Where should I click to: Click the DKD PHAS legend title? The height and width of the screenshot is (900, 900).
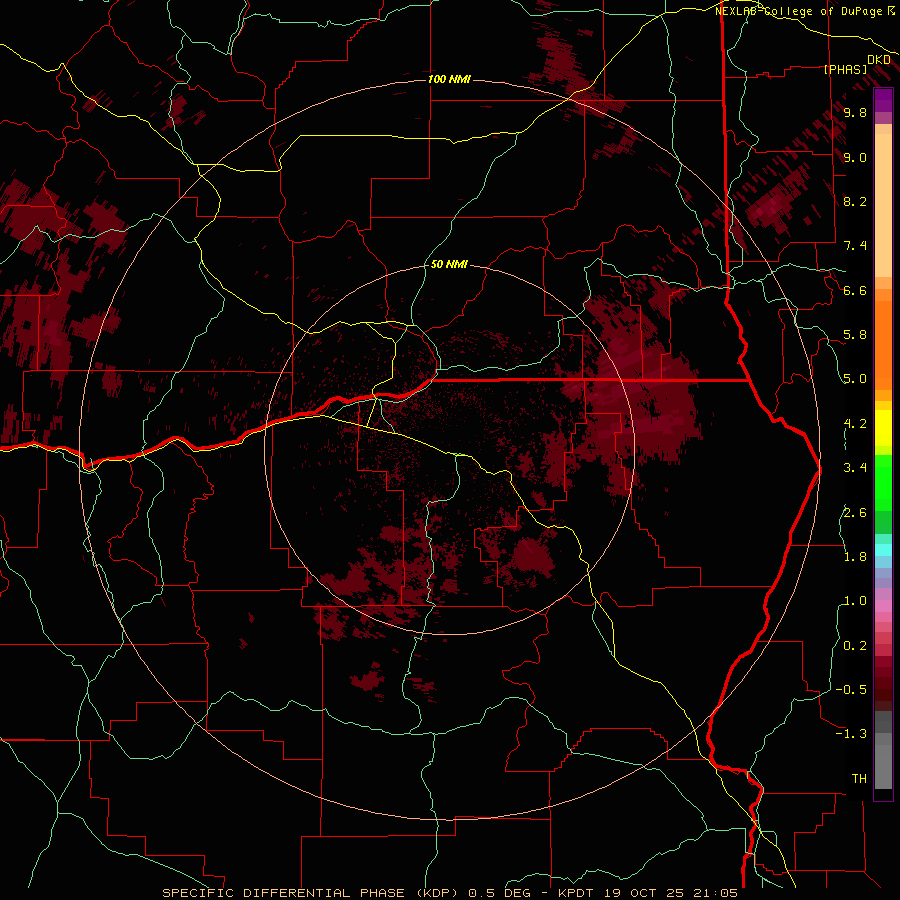(856, 64)
